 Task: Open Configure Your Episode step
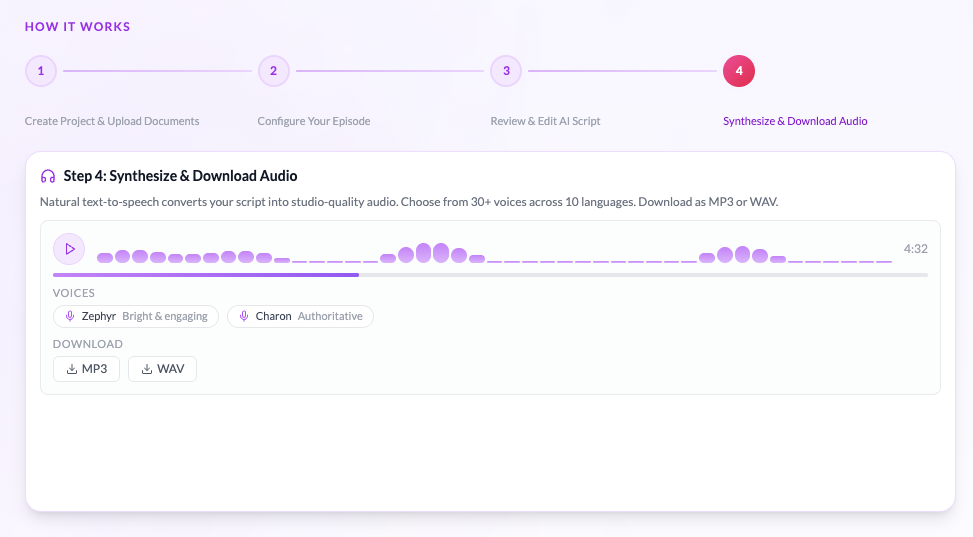click(x=314, y=121)
